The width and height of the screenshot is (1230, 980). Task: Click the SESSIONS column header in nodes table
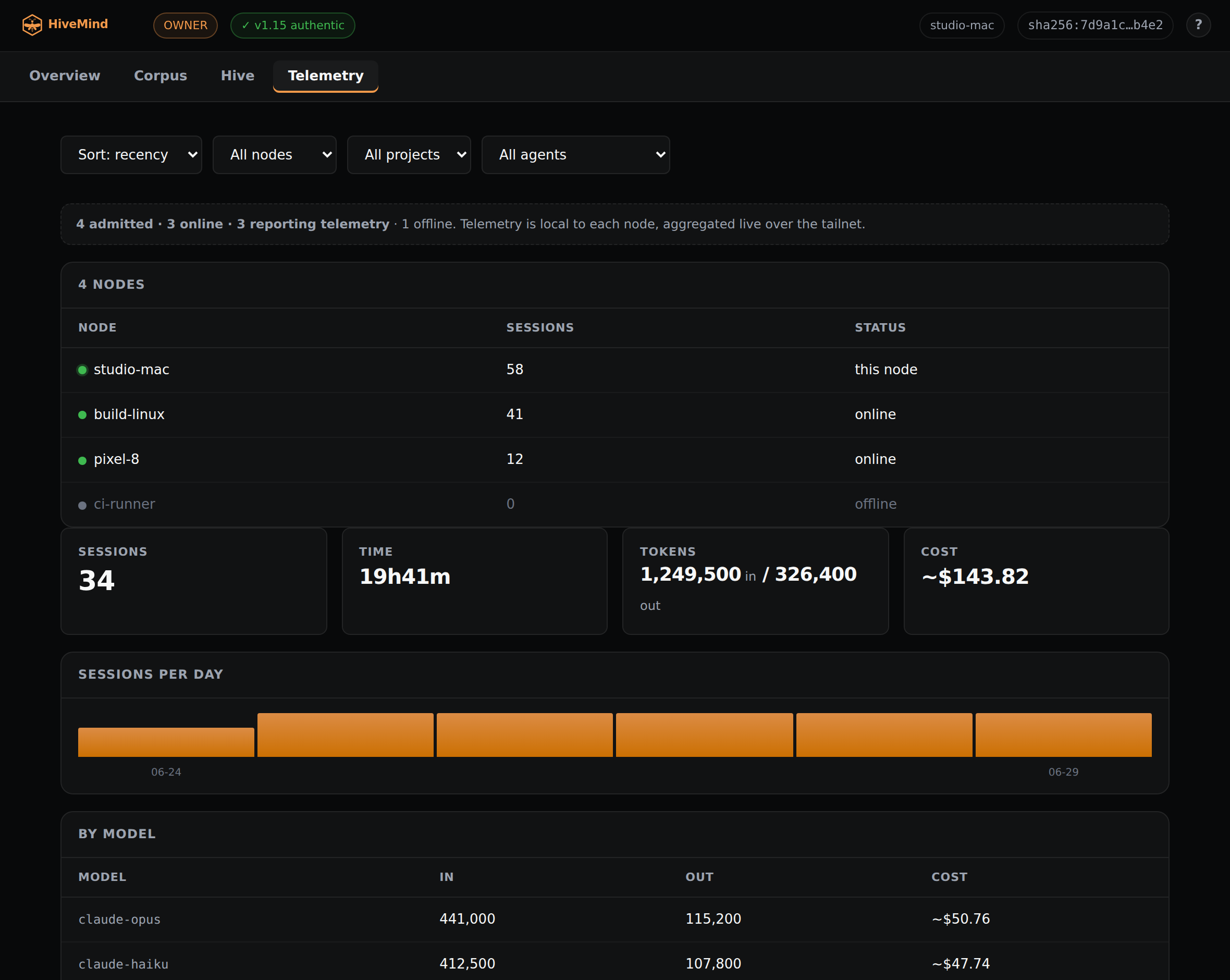tap(540, 327)
